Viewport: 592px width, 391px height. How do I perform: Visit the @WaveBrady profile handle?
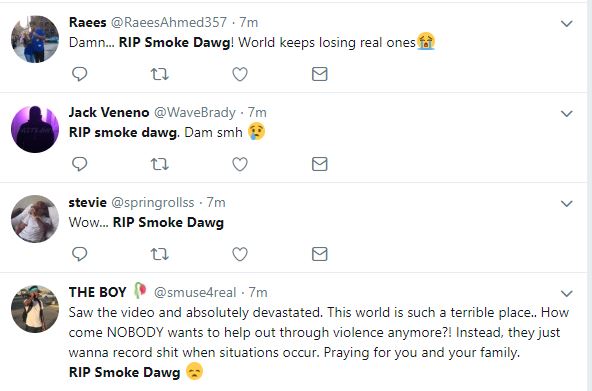pyautogui.click(x=195, y=112)
